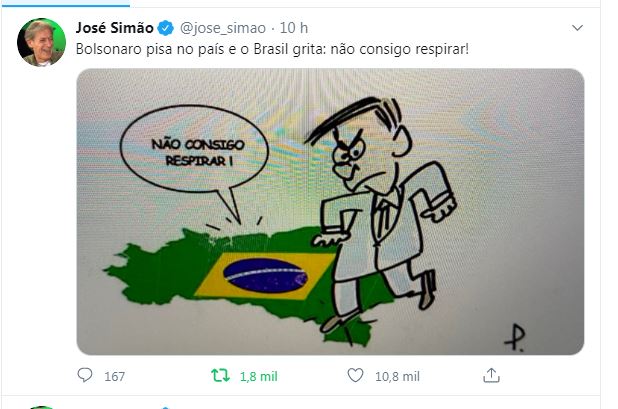Click the blue verified badge

[x=166, y=28]
